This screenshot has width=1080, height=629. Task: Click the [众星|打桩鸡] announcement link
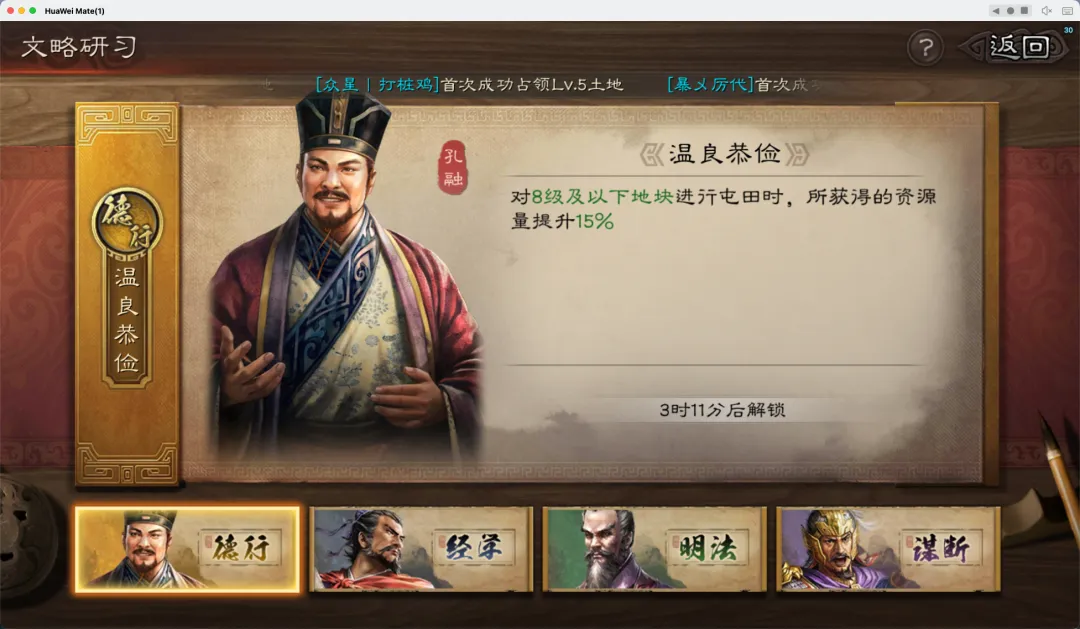tap(377, 85)
